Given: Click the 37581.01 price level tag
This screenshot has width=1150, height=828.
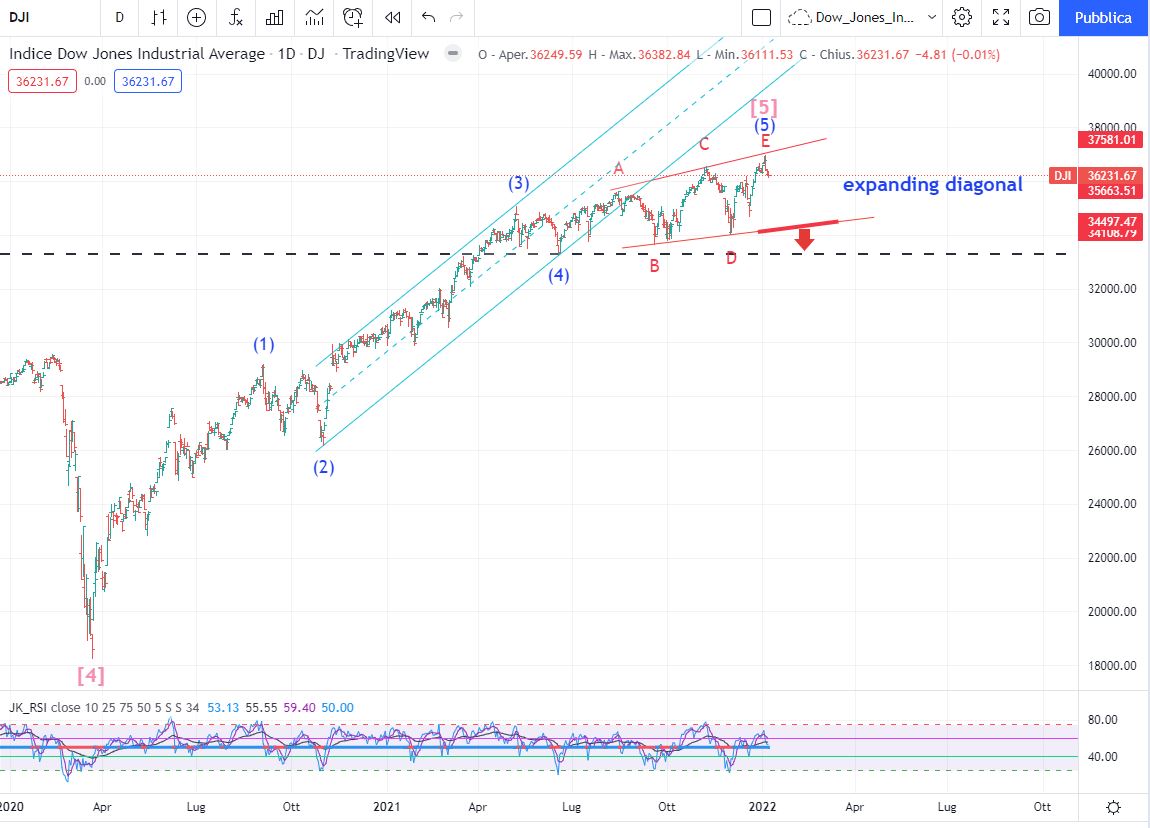Looking at the screenshot, I should click(x=1112, y=139).
